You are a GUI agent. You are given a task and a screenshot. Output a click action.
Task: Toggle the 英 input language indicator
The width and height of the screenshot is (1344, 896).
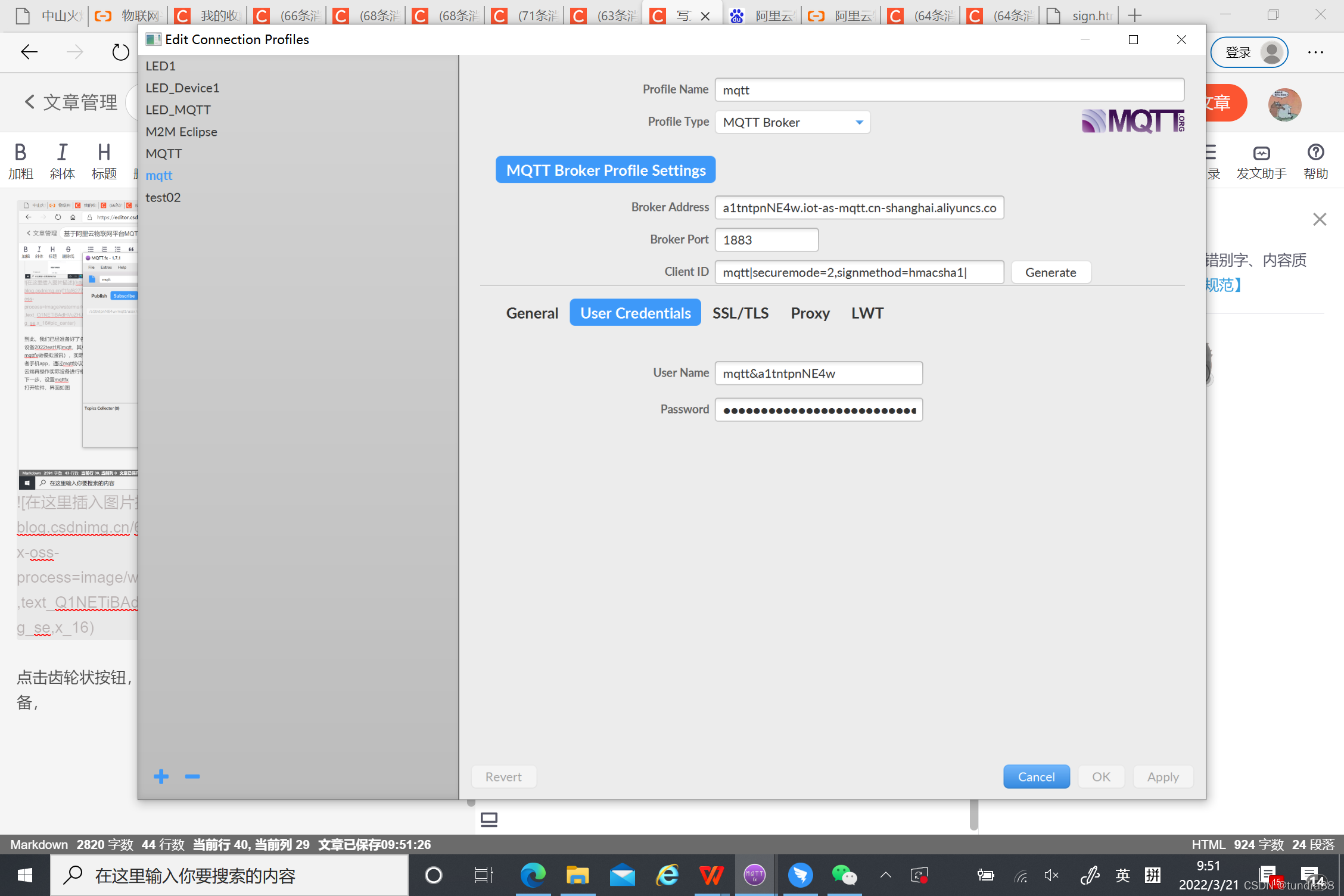(1122, 875)
